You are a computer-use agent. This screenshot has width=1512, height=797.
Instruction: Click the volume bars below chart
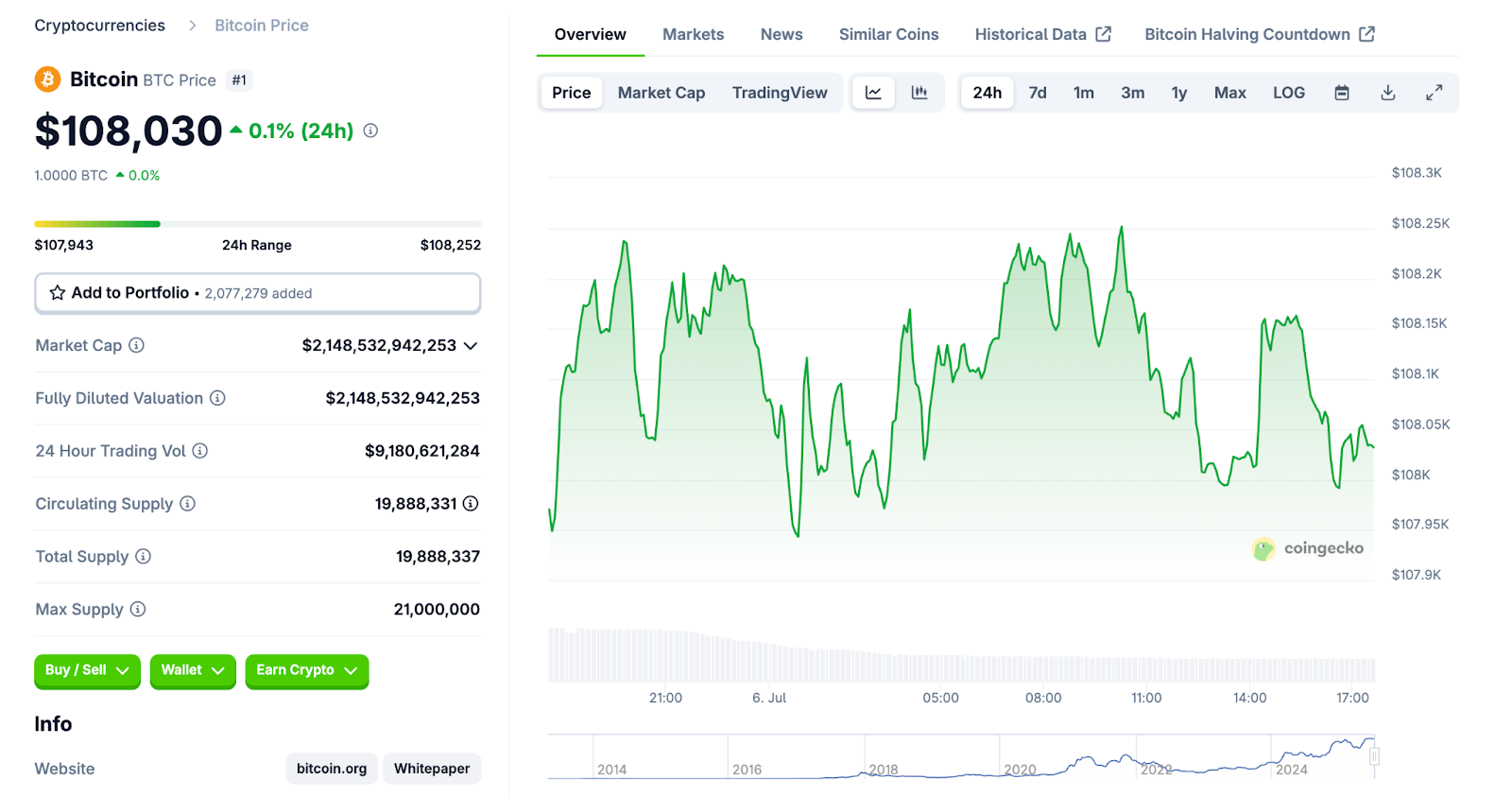click(x=961, y=655)
